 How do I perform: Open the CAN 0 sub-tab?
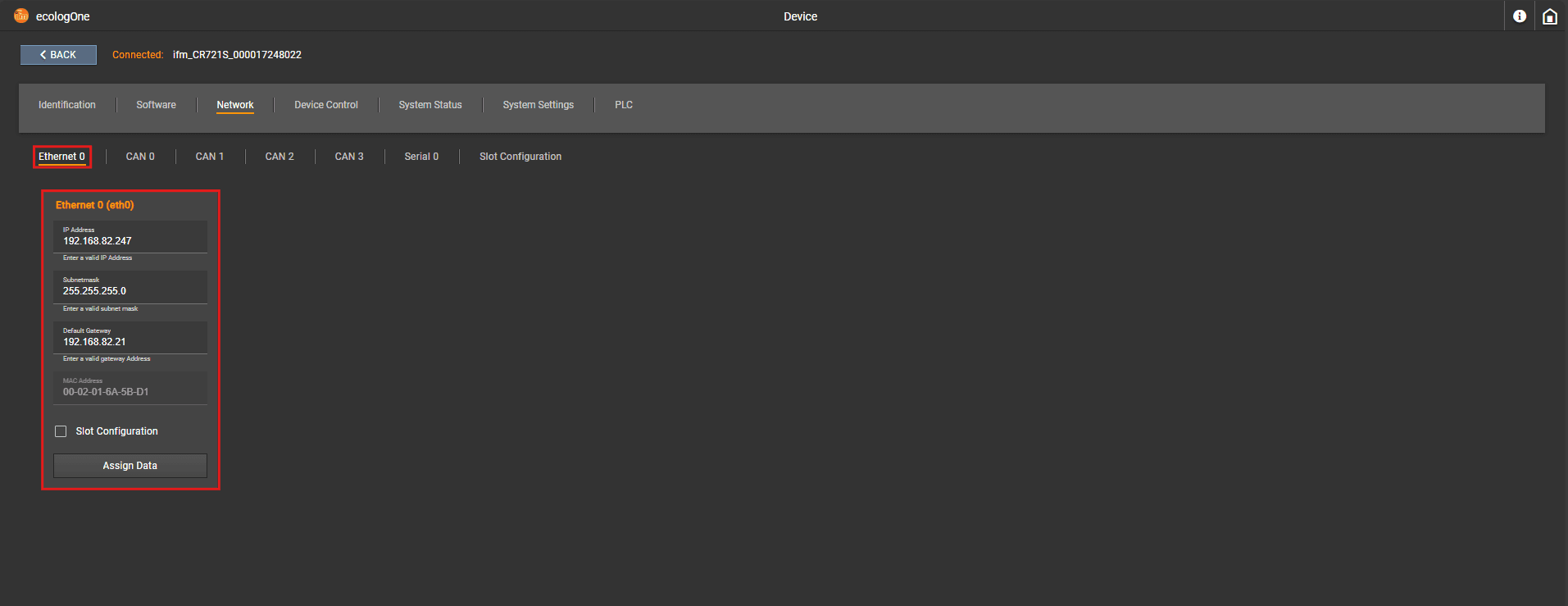pyautogui.click(x=140, y=157)
